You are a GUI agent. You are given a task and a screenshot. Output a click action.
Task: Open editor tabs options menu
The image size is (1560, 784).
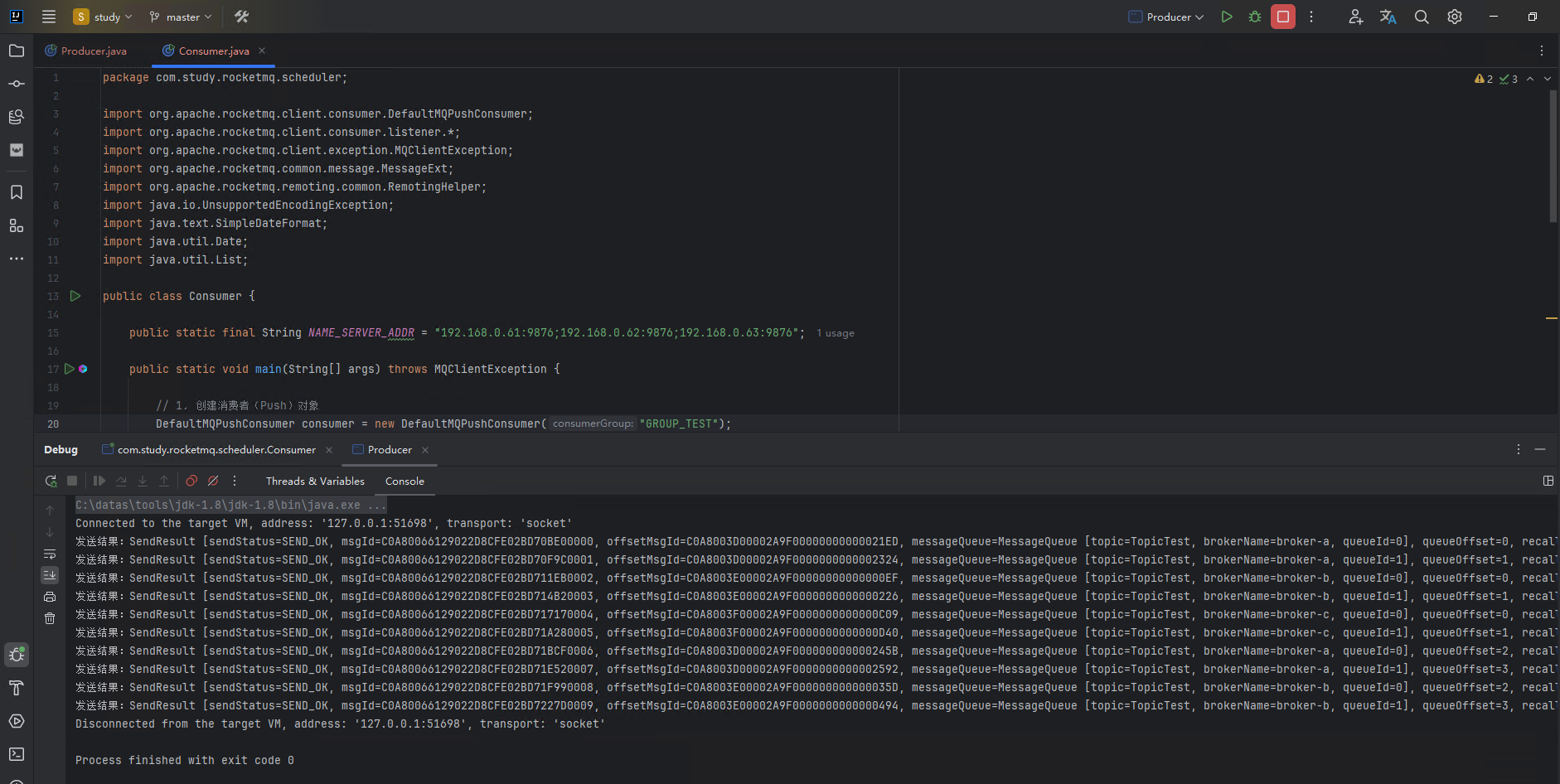coord(1542,51)
